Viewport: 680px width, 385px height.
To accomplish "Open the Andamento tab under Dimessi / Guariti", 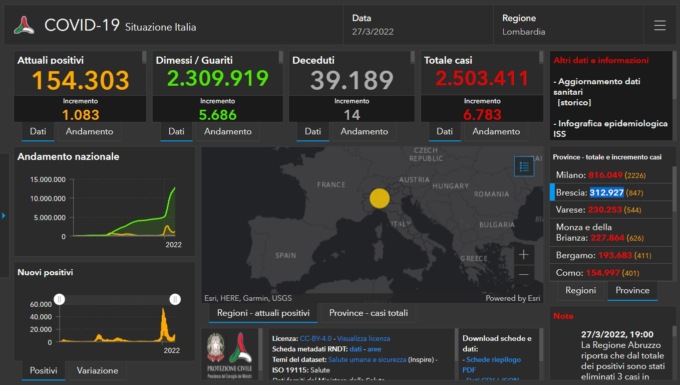I will [x=228, y=131].
